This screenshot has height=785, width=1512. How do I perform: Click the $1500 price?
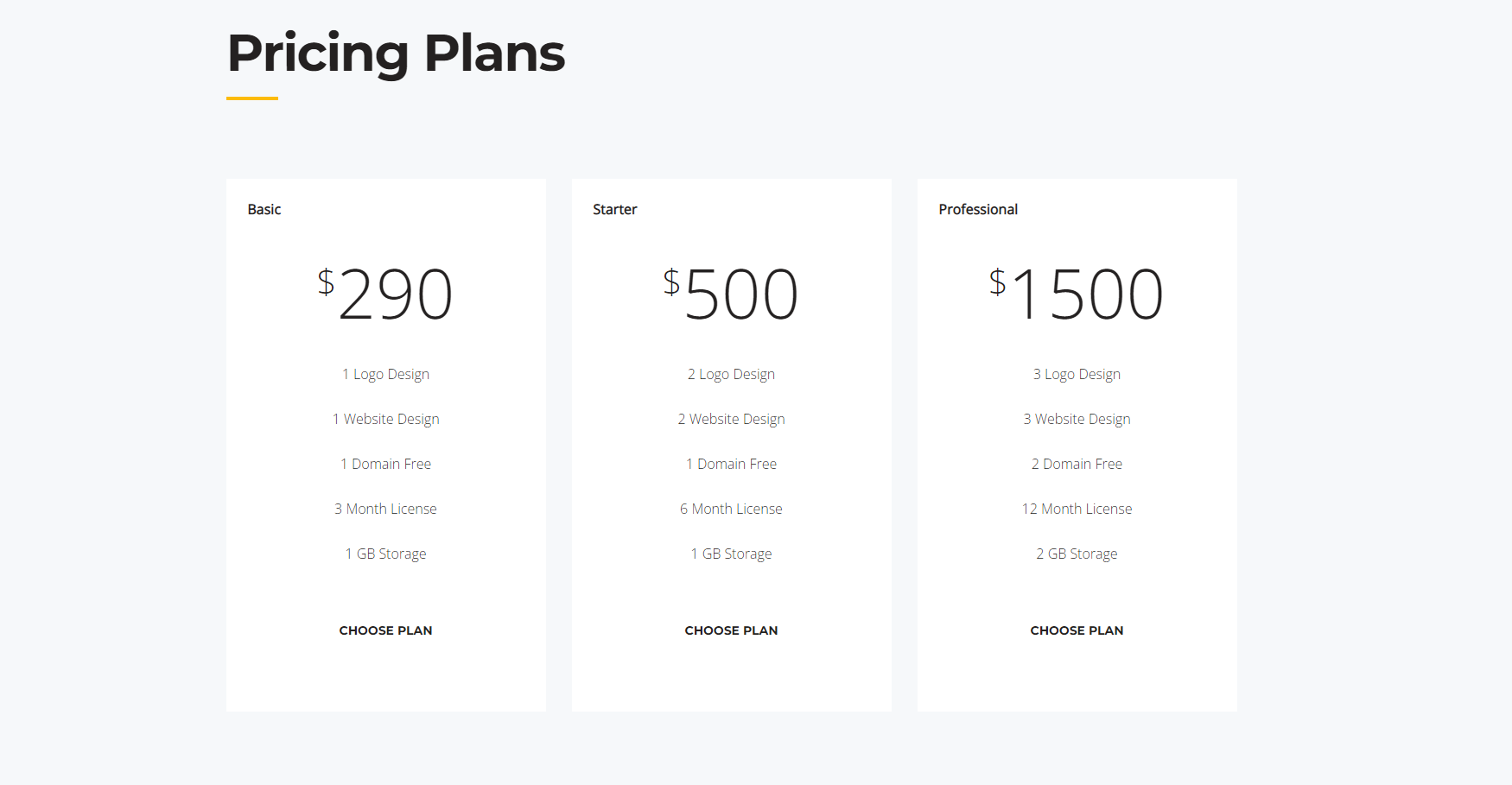pyautogui.click(x=1077, y=294)
